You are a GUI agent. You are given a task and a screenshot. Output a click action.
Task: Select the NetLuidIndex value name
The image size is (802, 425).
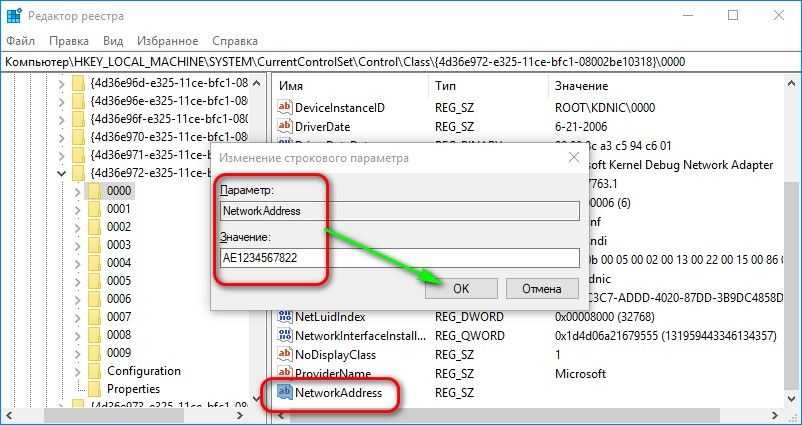point(330,317)
